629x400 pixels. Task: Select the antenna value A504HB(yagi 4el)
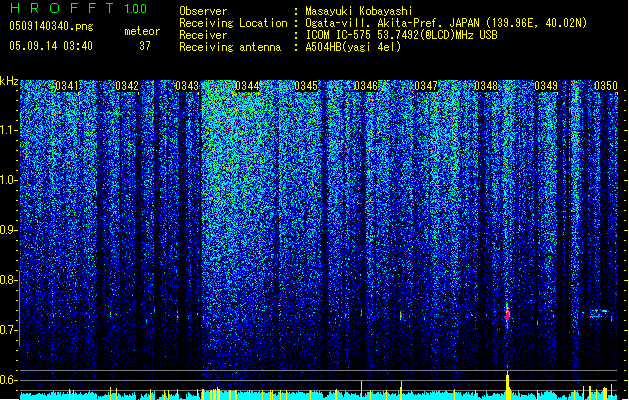tap(353, 47)
